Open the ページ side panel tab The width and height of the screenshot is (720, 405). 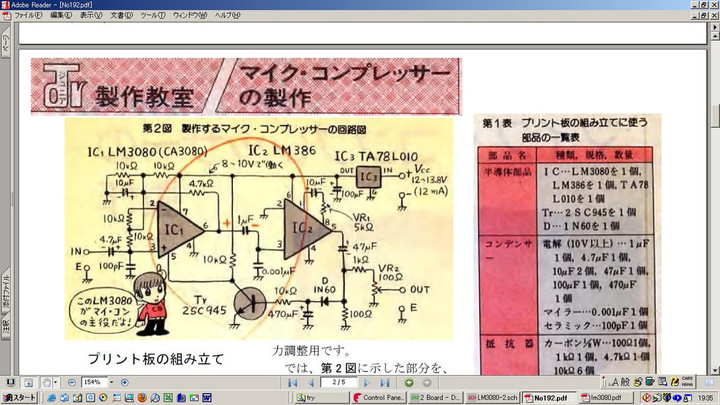pos(5,45)
